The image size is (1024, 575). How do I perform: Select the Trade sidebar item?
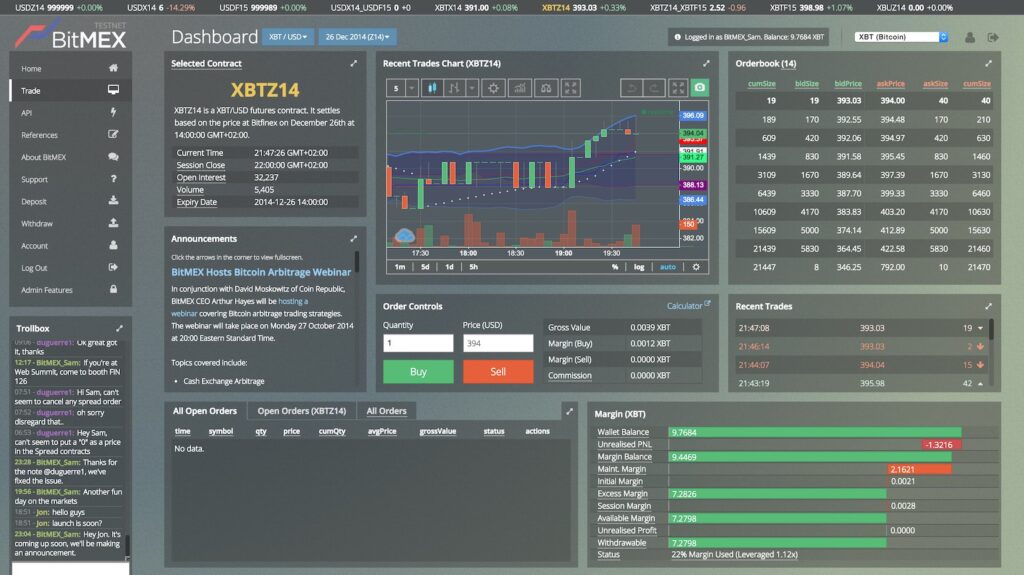[x=70, y=90]
